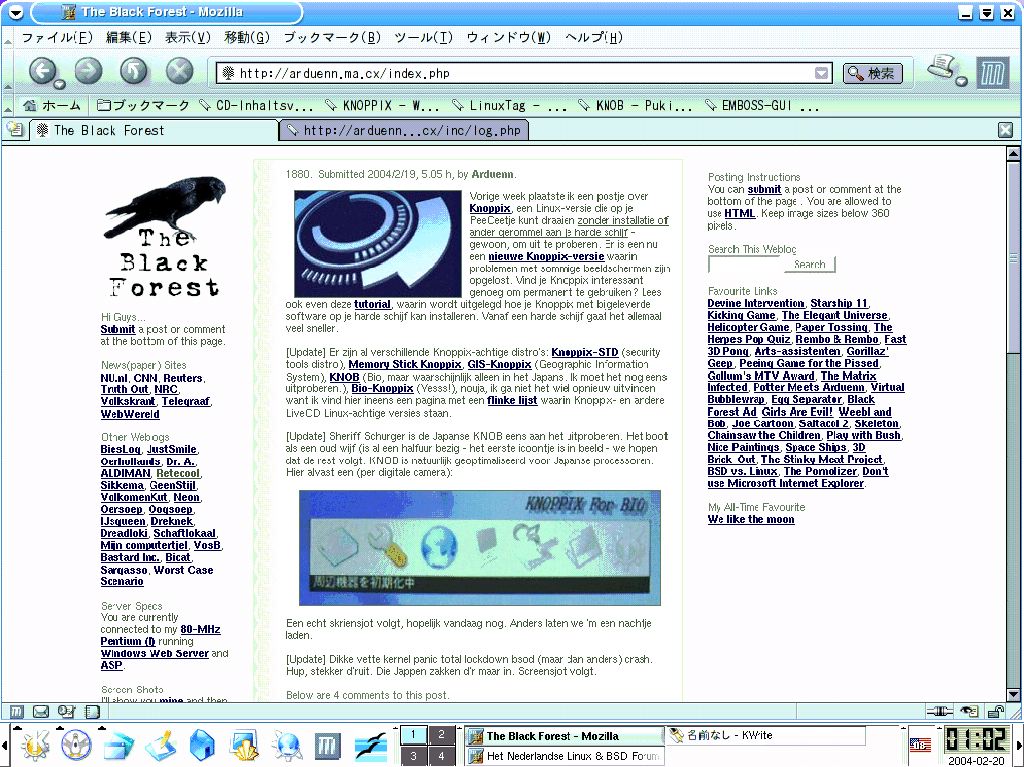The width and height of the screenshot is (1024, 767).
Task: Go back to the previous page
Action: tap(42, 71)
